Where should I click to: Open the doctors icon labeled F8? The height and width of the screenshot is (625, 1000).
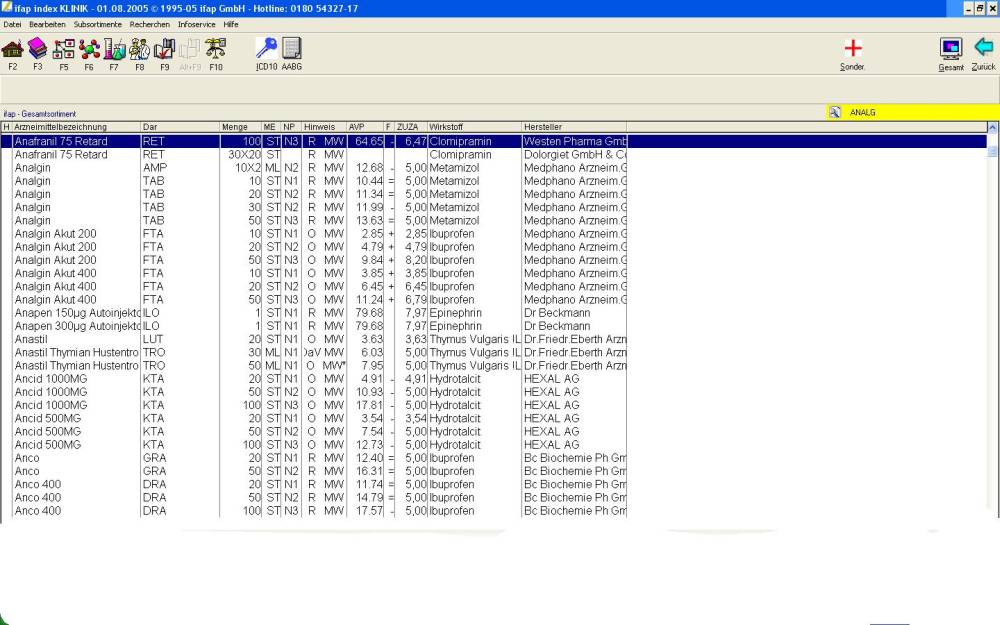pos(139,49)
